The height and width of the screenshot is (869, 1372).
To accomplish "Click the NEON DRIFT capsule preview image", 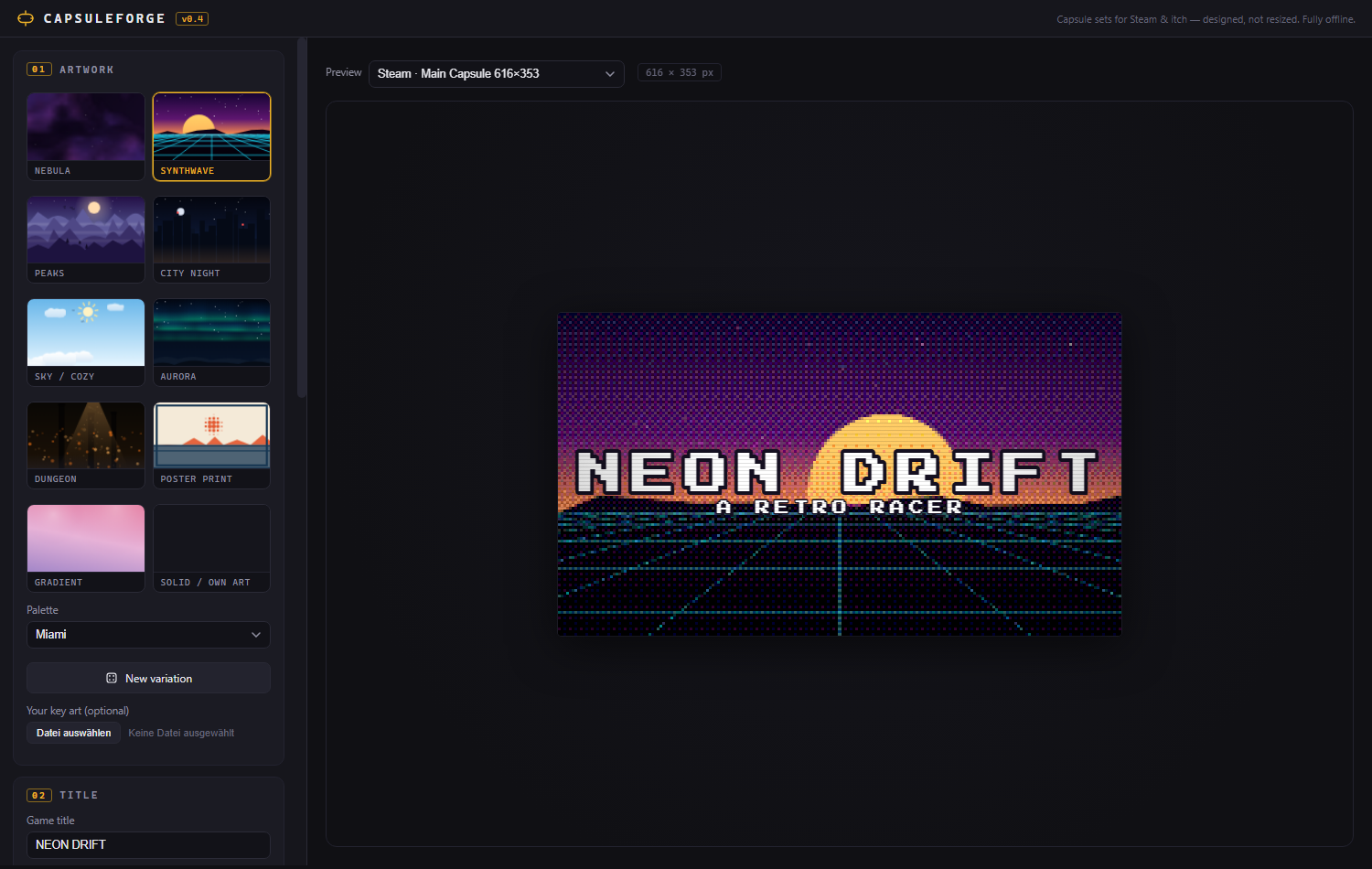I will [x=840, y=474].
